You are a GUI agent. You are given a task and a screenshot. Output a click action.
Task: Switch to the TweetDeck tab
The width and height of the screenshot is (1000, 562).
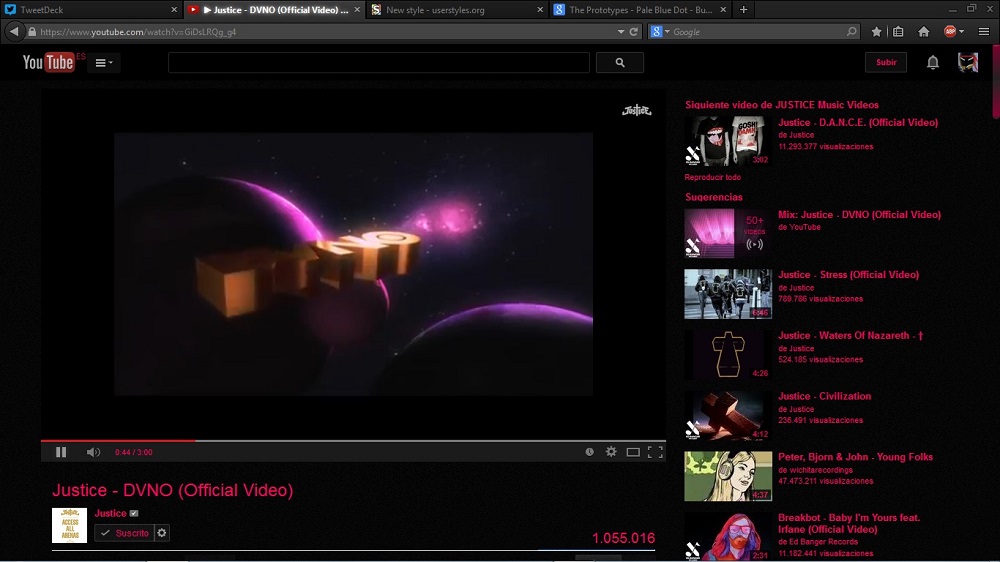click(x=89, y=10)
